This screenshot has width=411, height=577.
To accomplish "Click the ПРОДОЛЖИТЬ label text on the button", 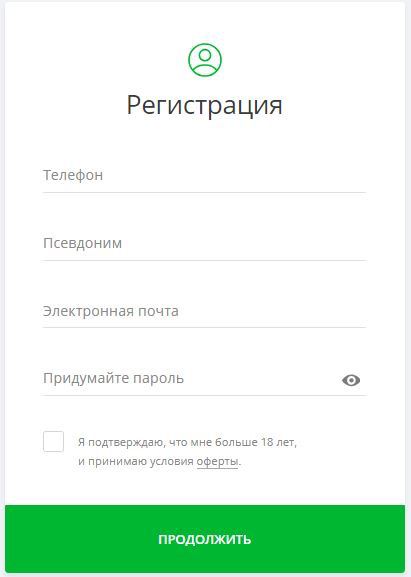I will 205,539.
